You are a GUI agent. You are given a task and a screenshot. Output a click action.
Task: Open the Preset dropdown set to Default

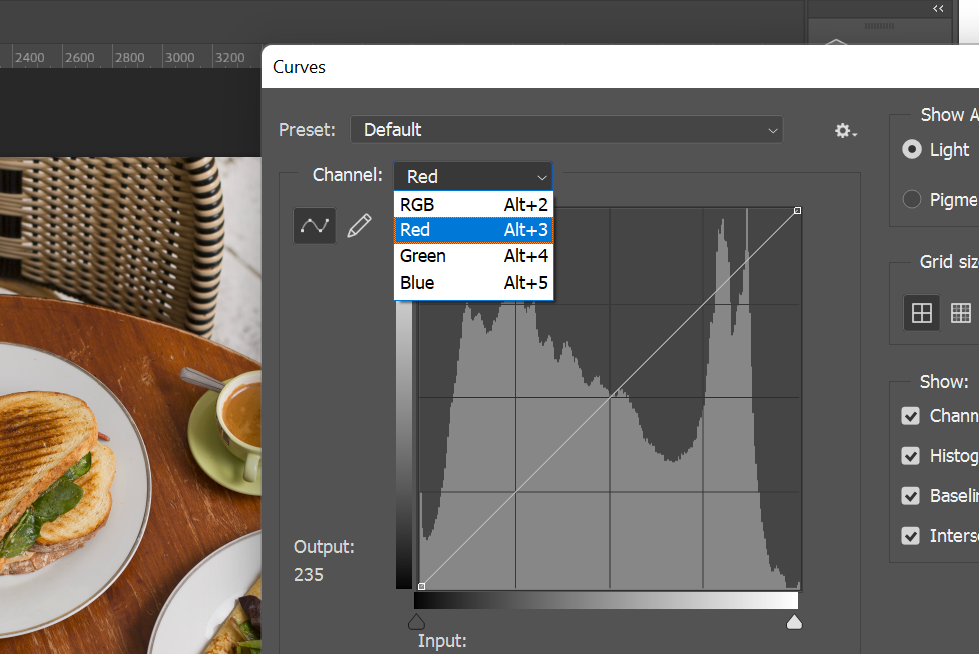(566, 130)
